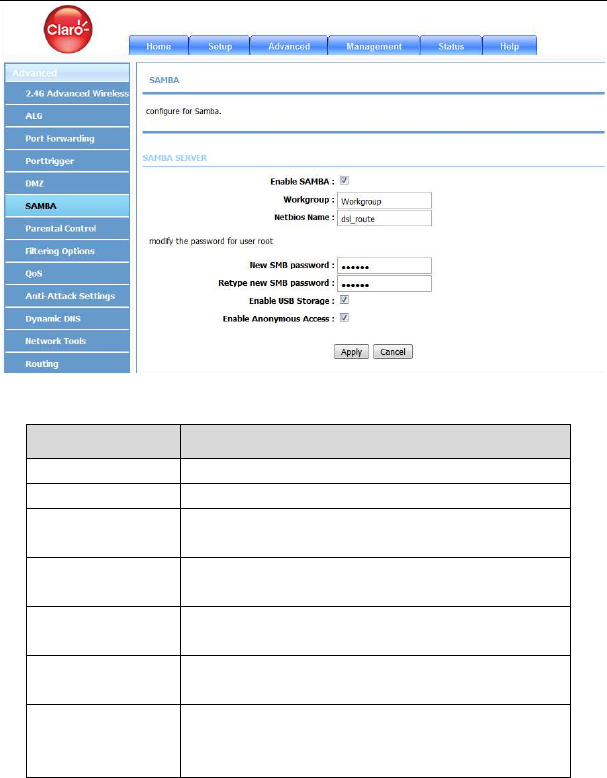Viewport: 607px width, 778px height.
Task: Go to the Status tab
Action: pos(451,46)
